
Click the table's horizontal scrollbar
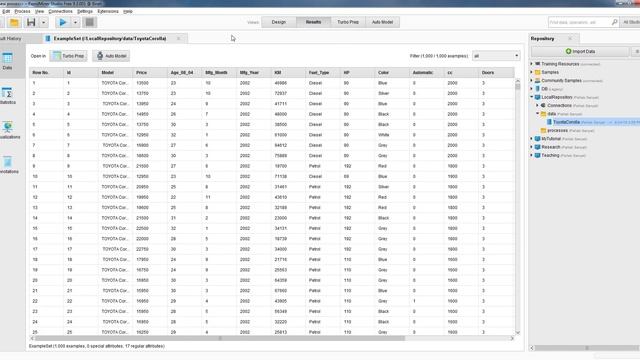coord(220,338)
